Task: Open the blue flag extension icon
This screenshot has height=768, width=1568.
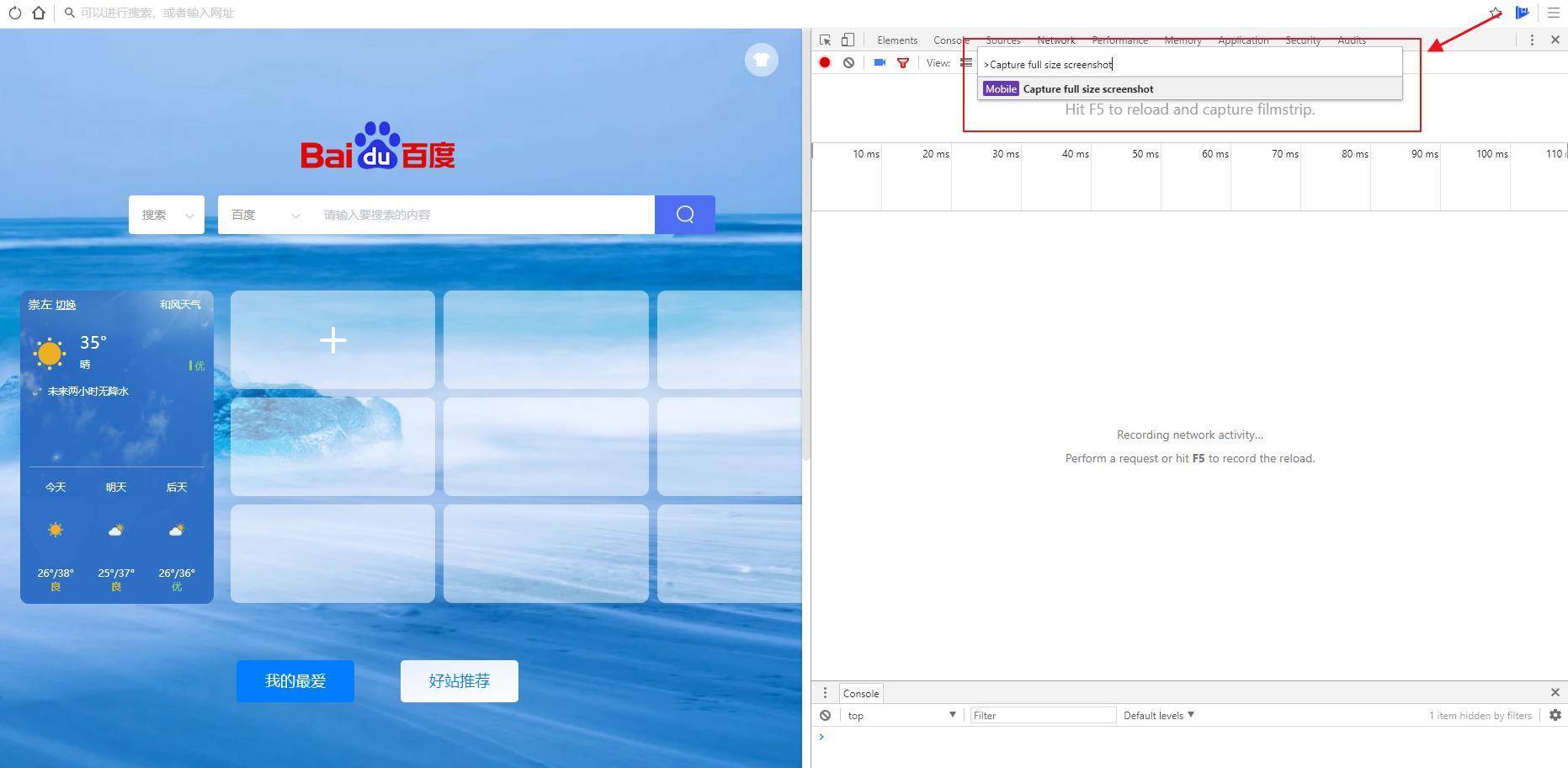Action: pyautogui.click(x=1522, y=13)
